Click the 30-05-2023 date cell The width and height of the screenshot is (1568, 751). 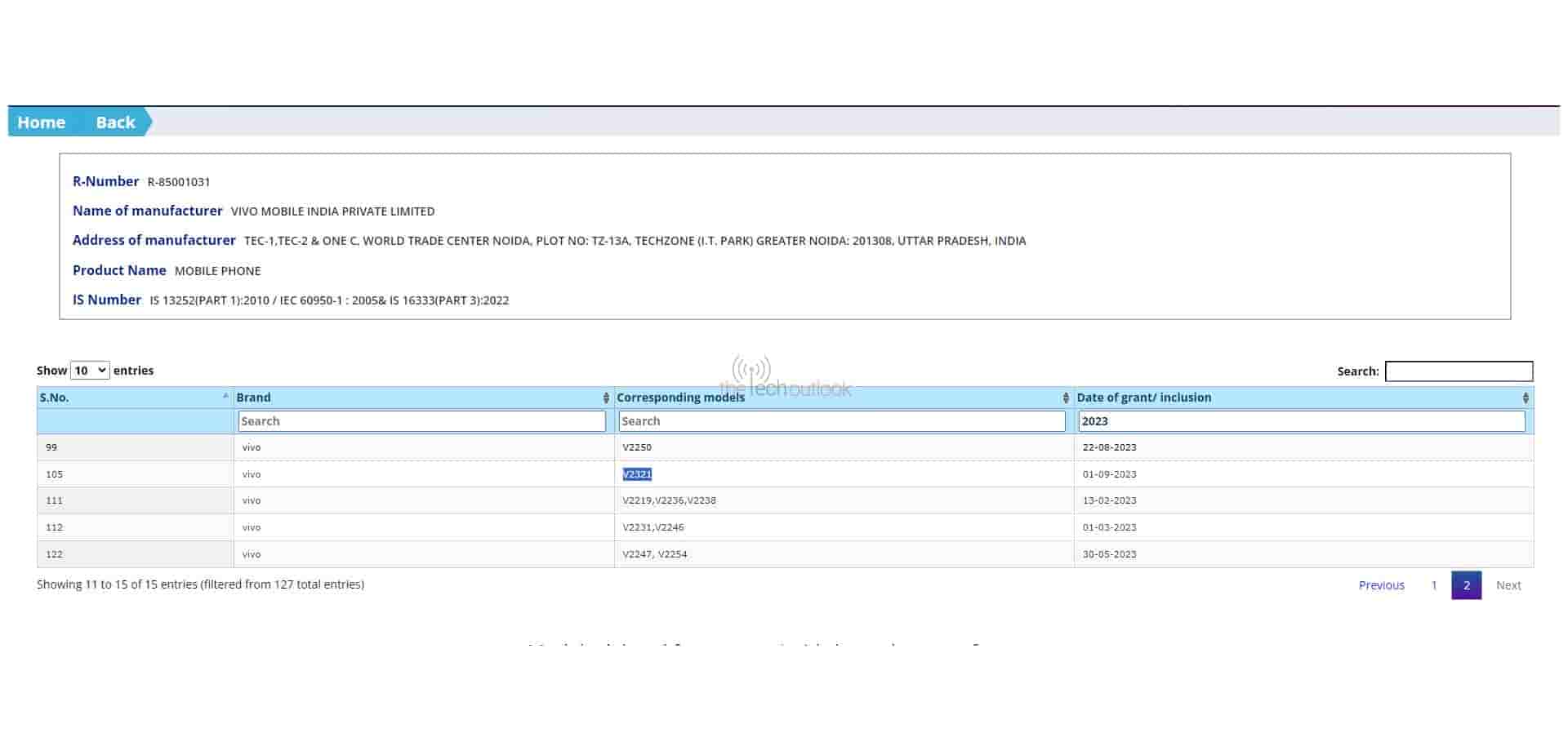1109,554
